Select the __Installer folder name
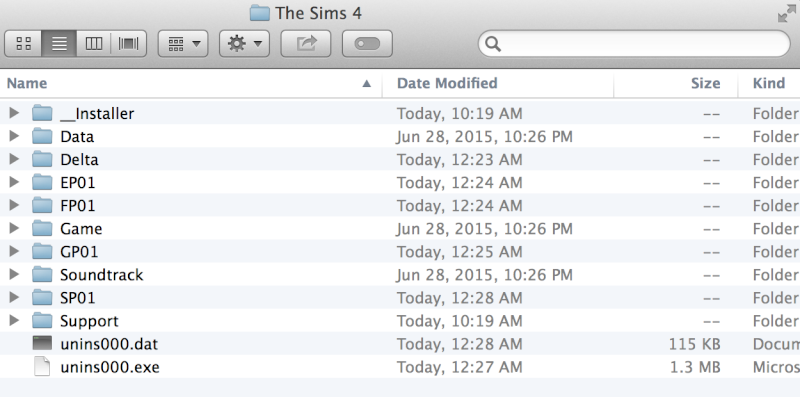 pyautogui.click(x=97, y=113)
